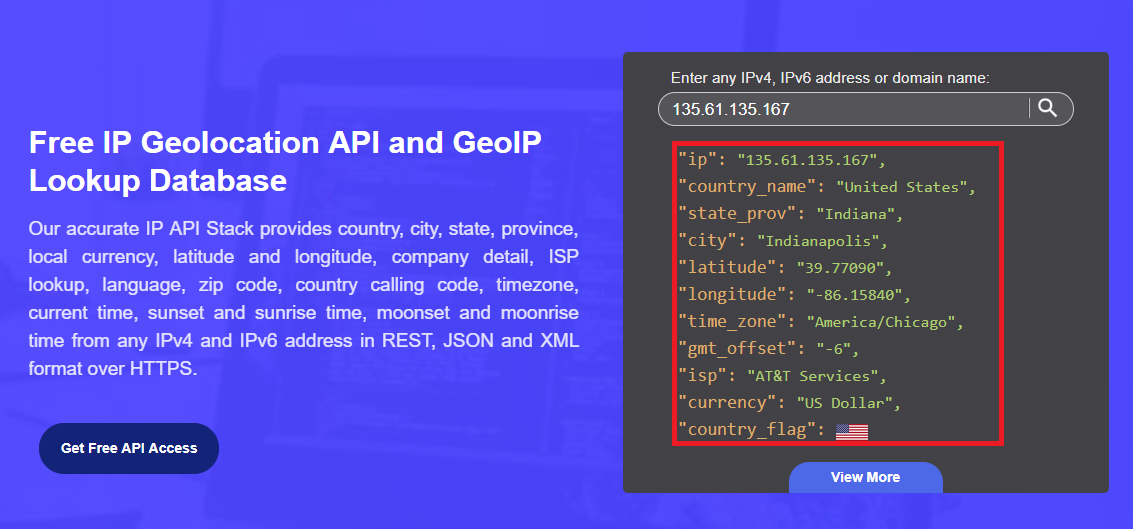Click the "currency" key
Image resolution: width=1133 pixels, height=529 pixels.
pos(728,403)
